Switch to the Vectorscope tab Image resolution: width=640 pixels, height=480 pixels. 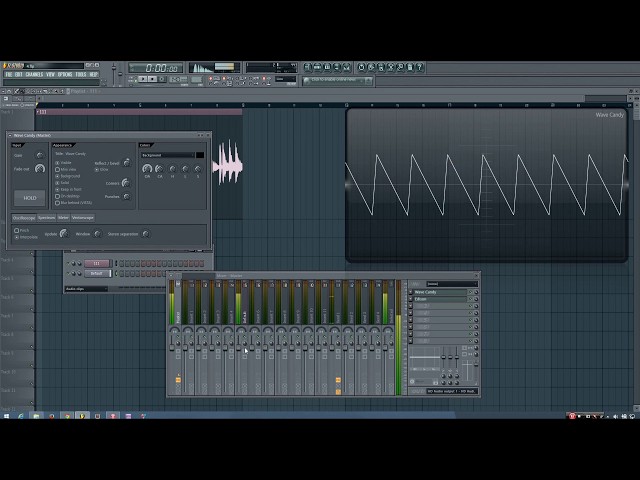pyautogui.click(x=82, y=218)
